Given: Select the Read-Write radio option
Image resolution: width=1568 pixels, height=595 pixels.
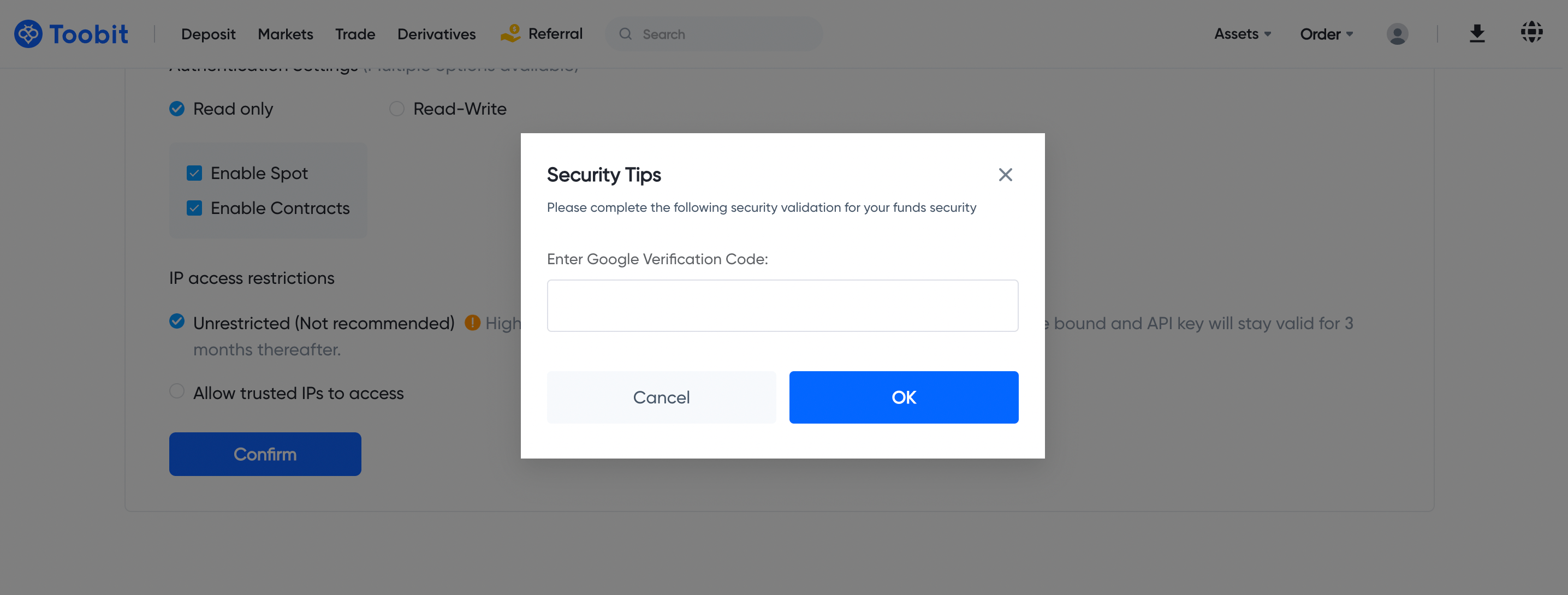Looking at the screenshot, I should 396,108.
